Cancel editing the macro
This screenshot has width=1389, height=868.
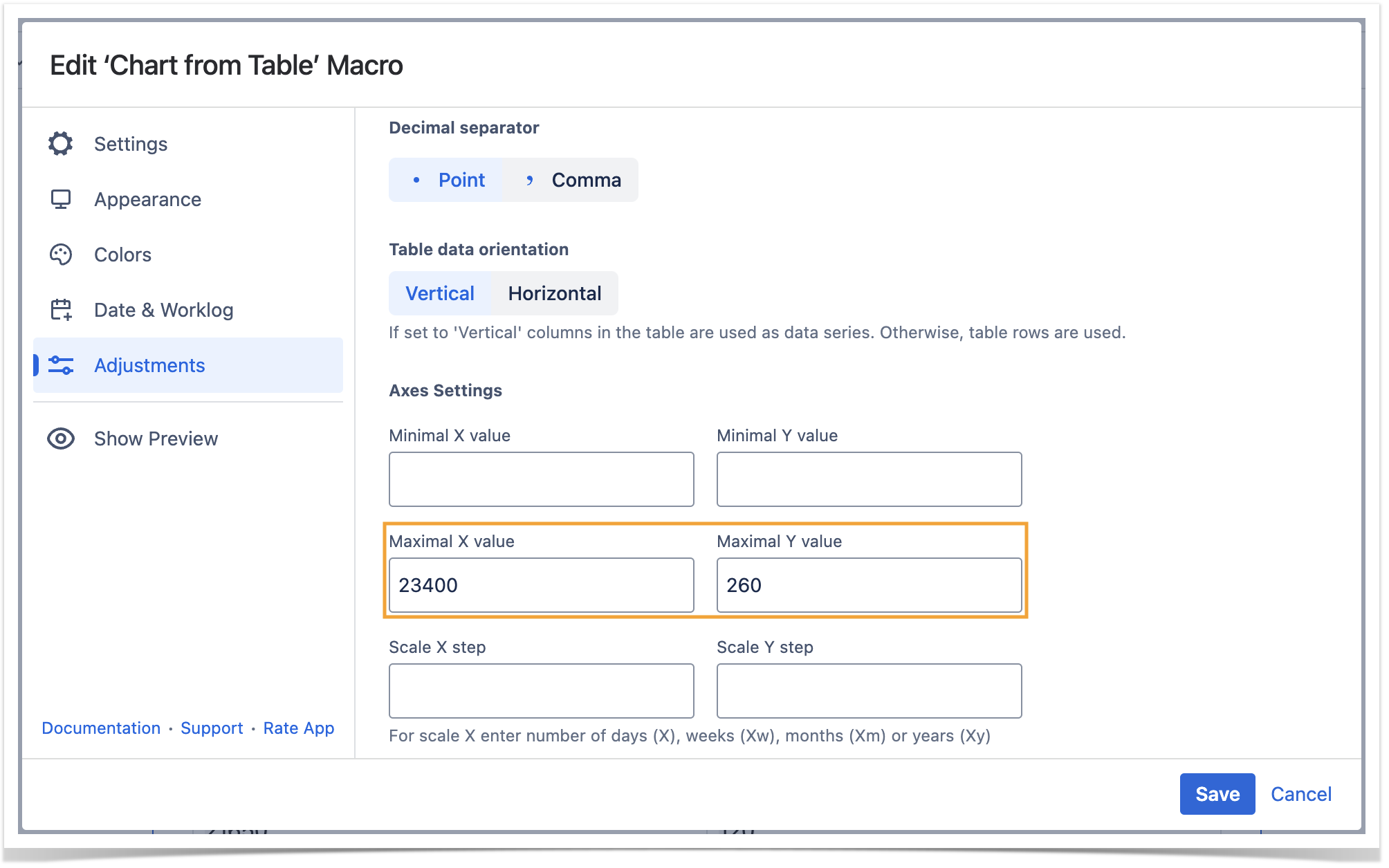click(1300, 794)
